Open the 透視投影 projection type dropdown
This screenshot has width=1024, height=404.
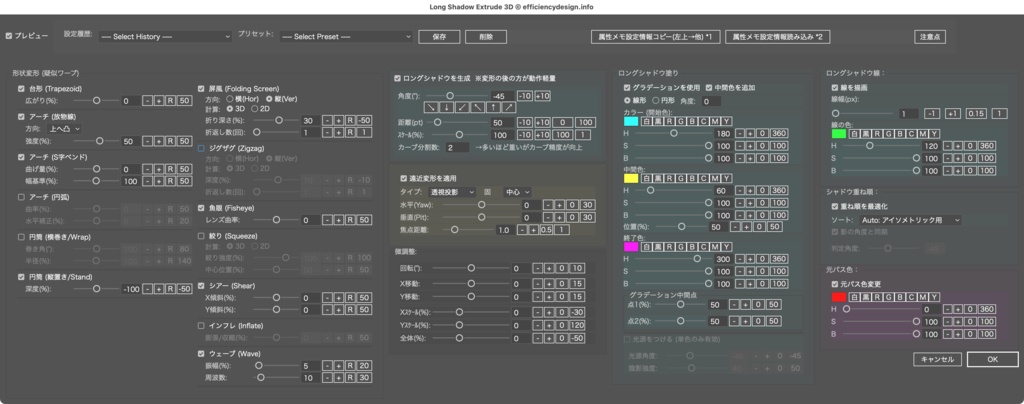(451, 192)
